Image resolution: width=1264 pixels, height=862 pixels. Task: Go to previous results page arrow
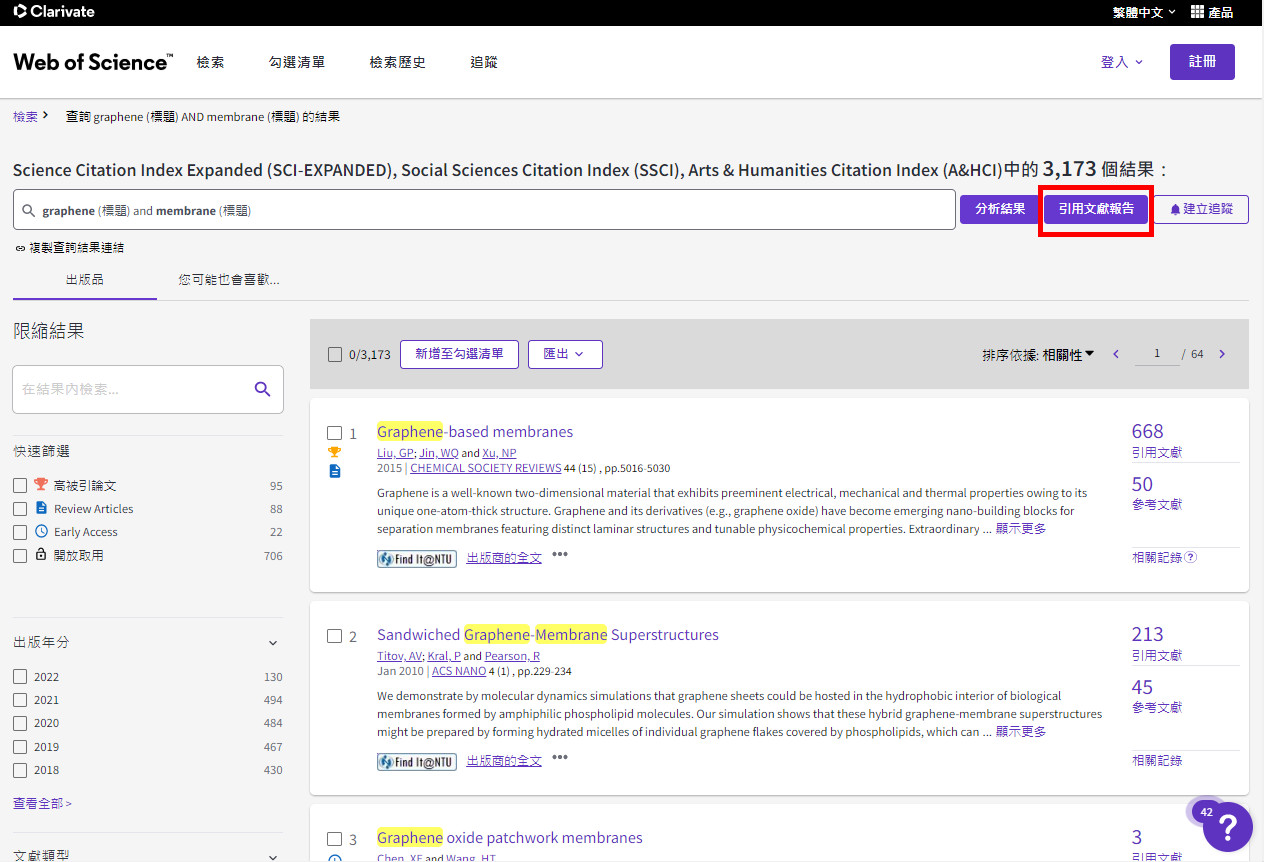(x=1116, y=354)
